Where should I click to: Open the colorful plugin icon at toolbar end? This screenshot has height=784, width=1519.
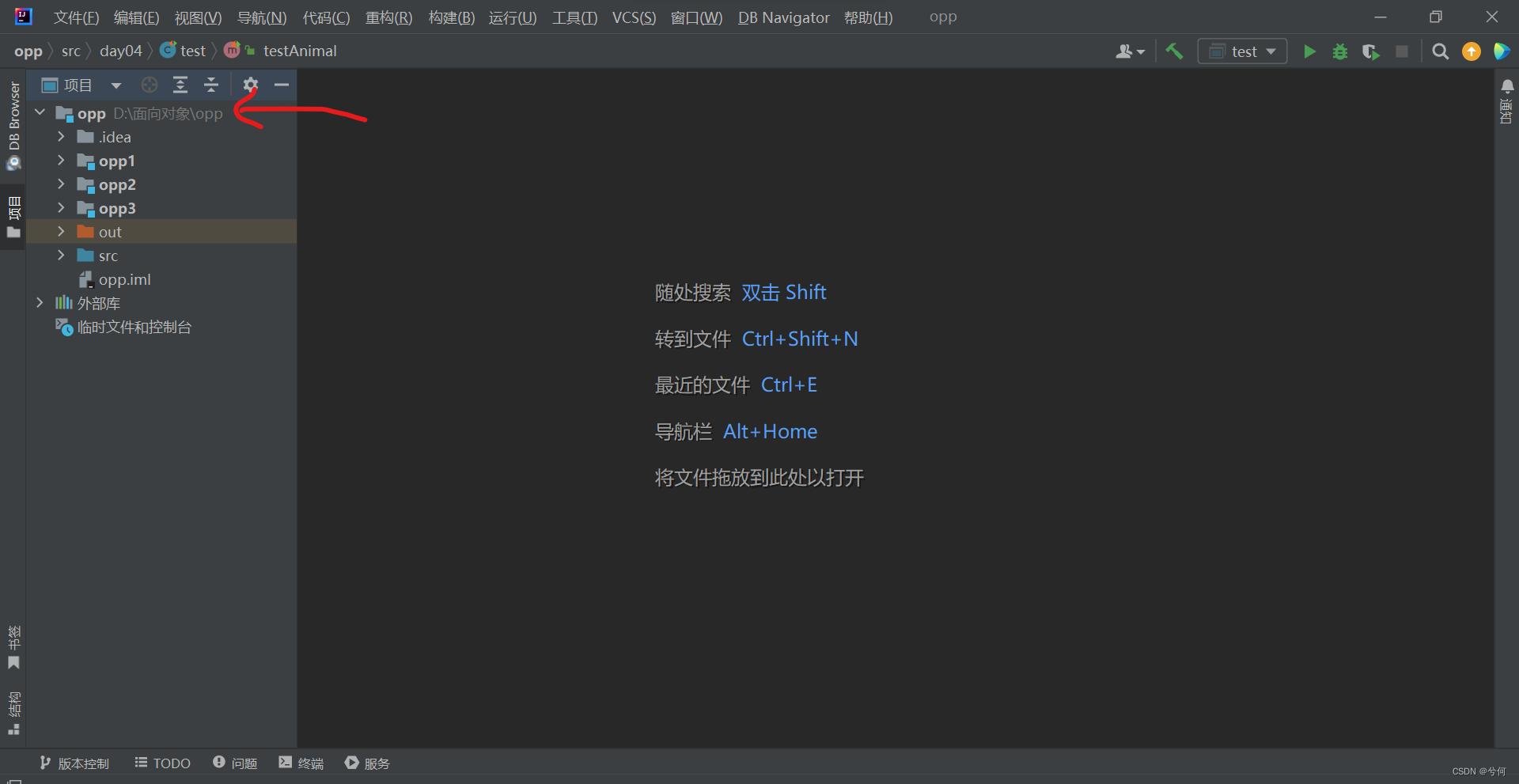coord(1501,51)
